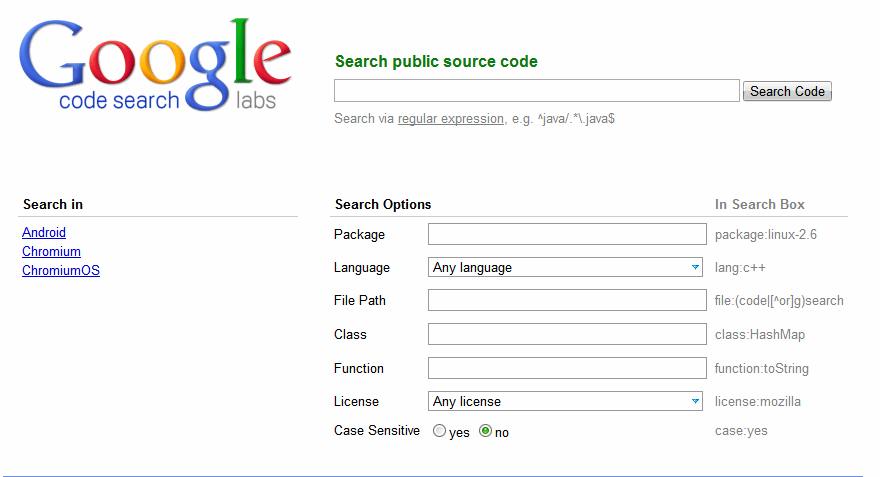880x477 pixels.
Task: Click the labs text in the logo
Action: (256, 100)
